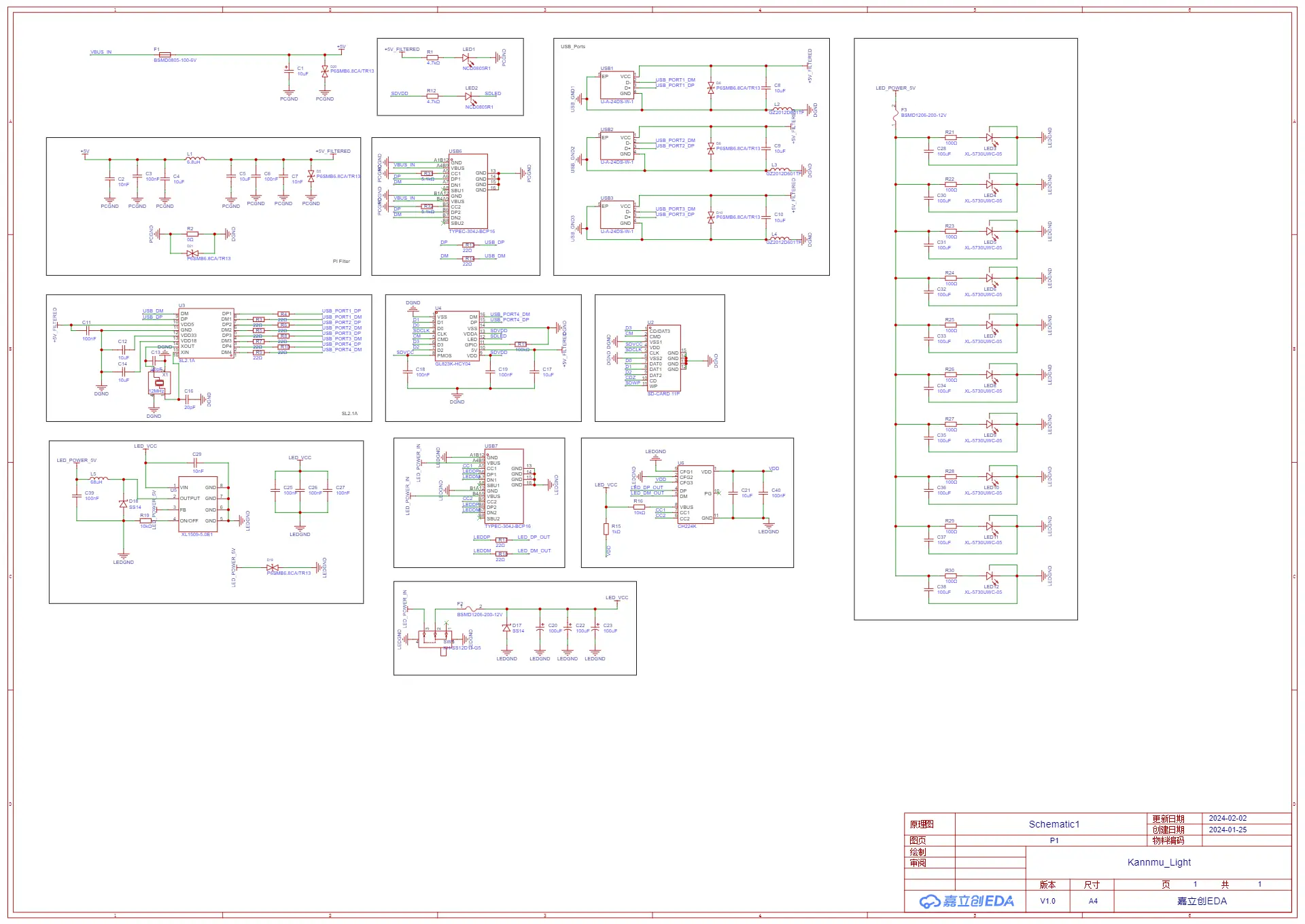
Task: Select diode D17 SS14 symbol
Action: point(506,628)
